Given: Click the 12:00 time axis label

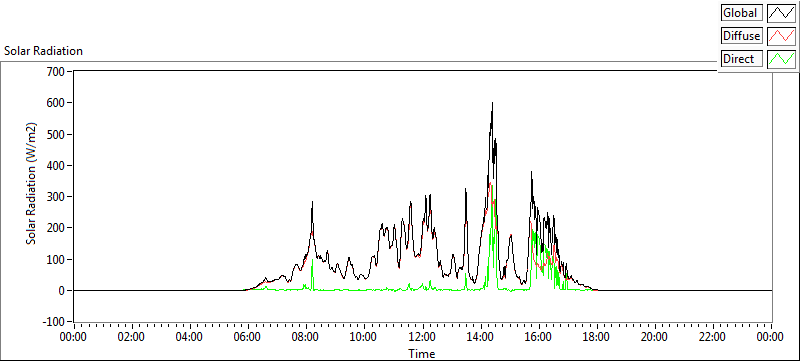Looking at the screenshot, I should click(x=422, y=337).
